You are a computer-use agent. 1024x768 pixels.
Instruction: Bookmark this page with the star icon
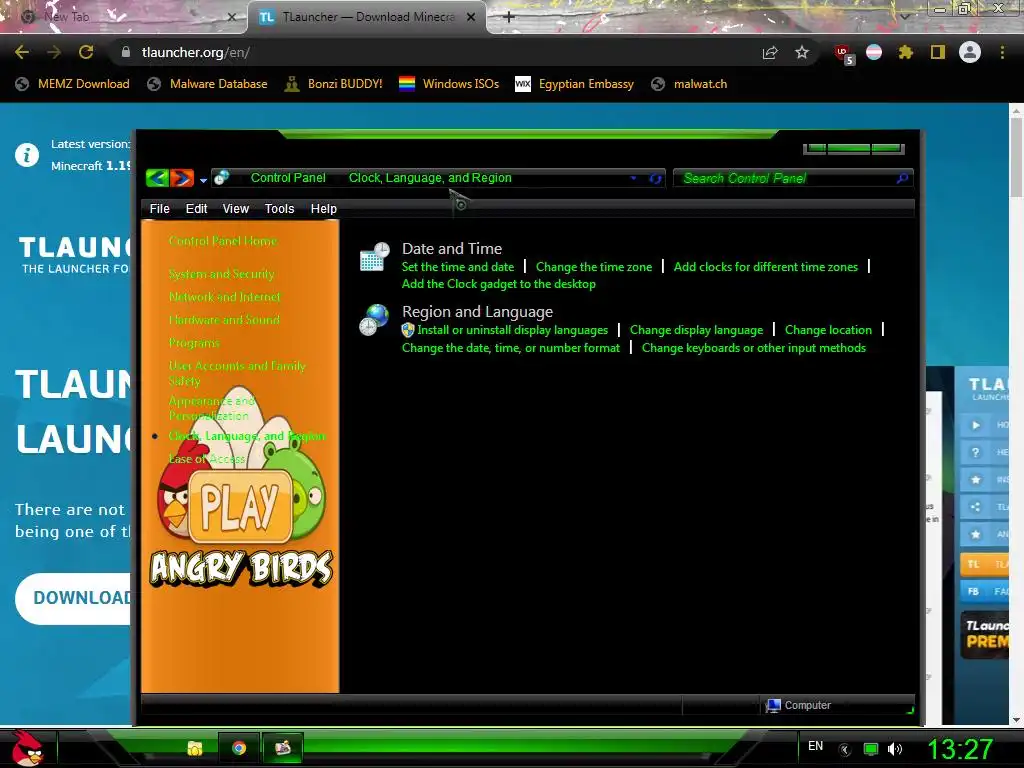pos(802,52)
